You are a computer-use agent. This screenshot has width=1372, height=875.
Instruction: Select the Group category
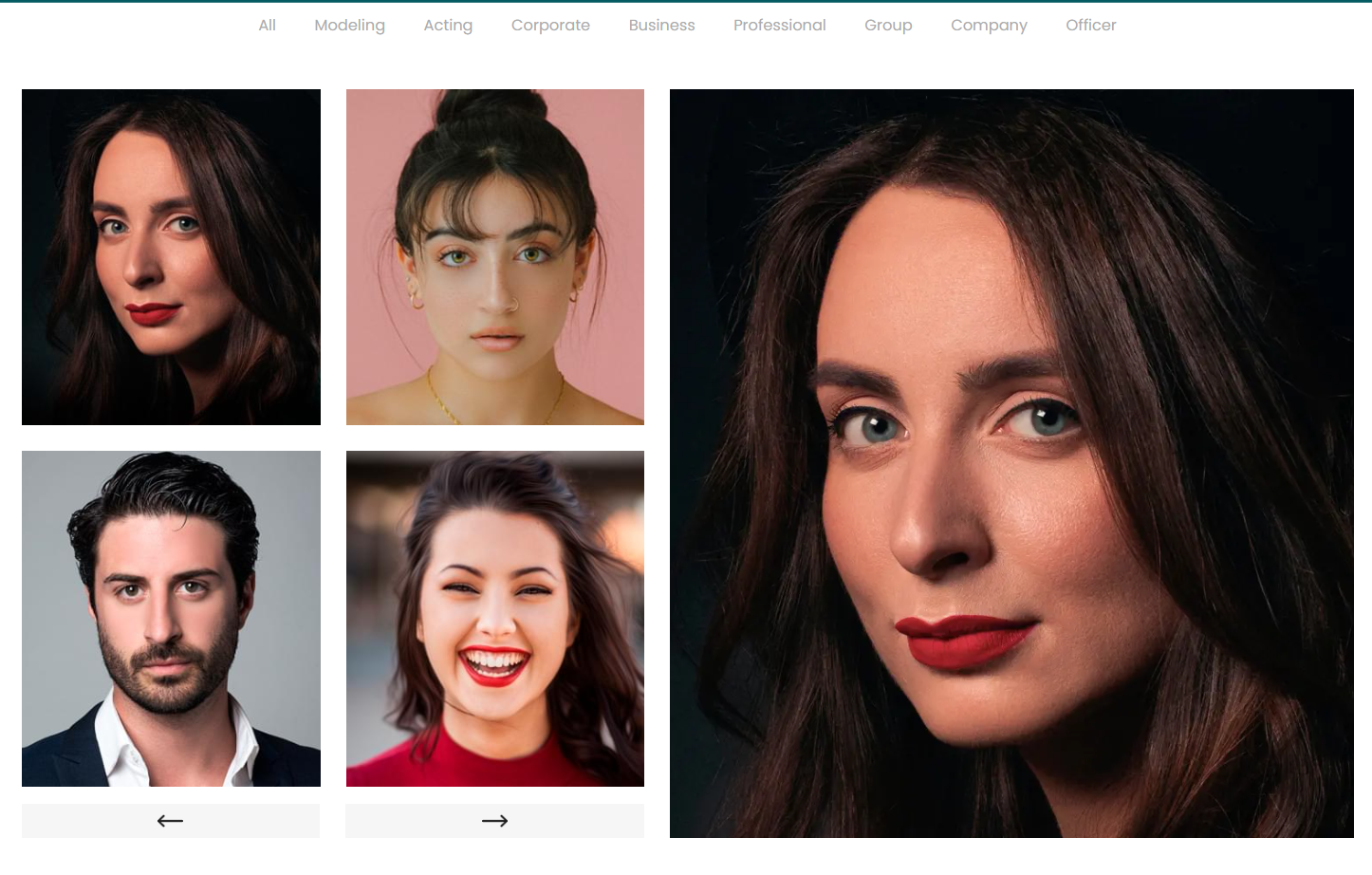pos(888,26)
